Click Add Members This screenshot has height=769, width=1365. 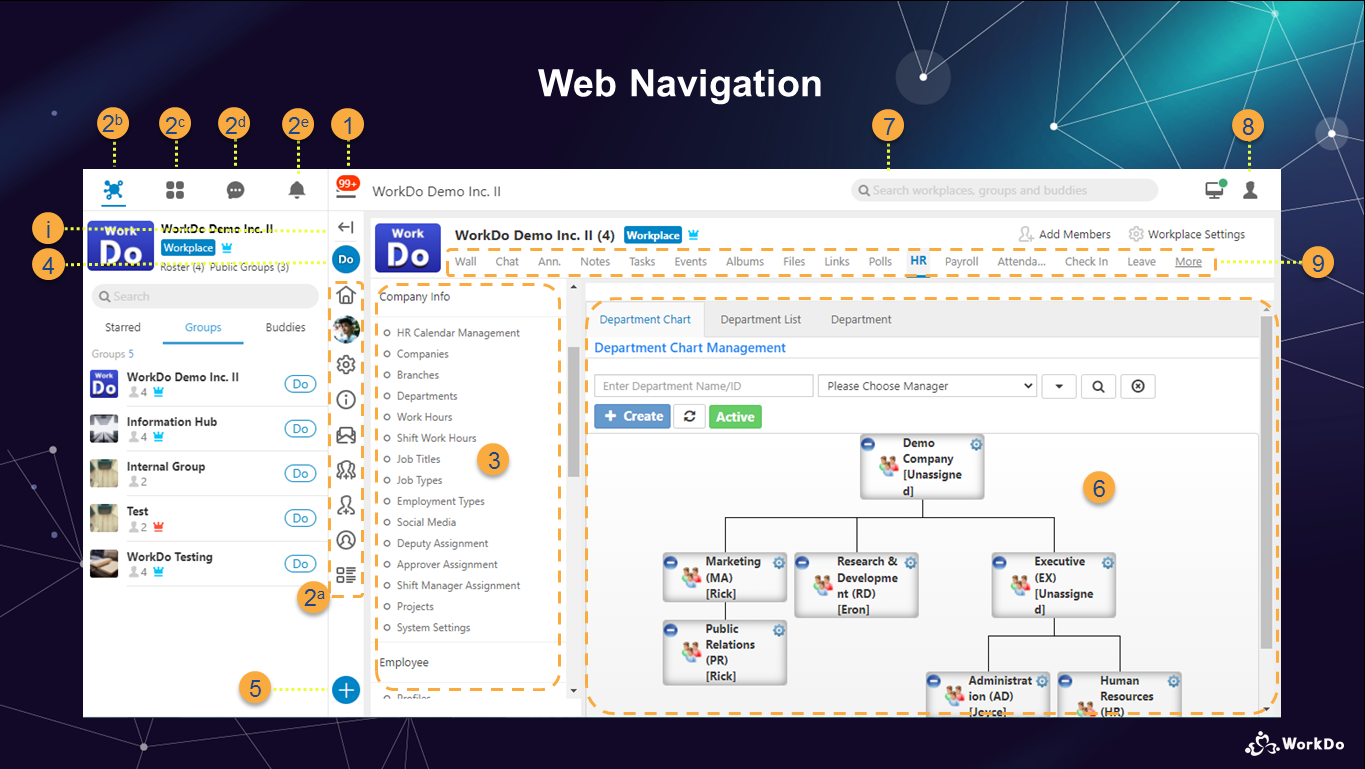1064,234
